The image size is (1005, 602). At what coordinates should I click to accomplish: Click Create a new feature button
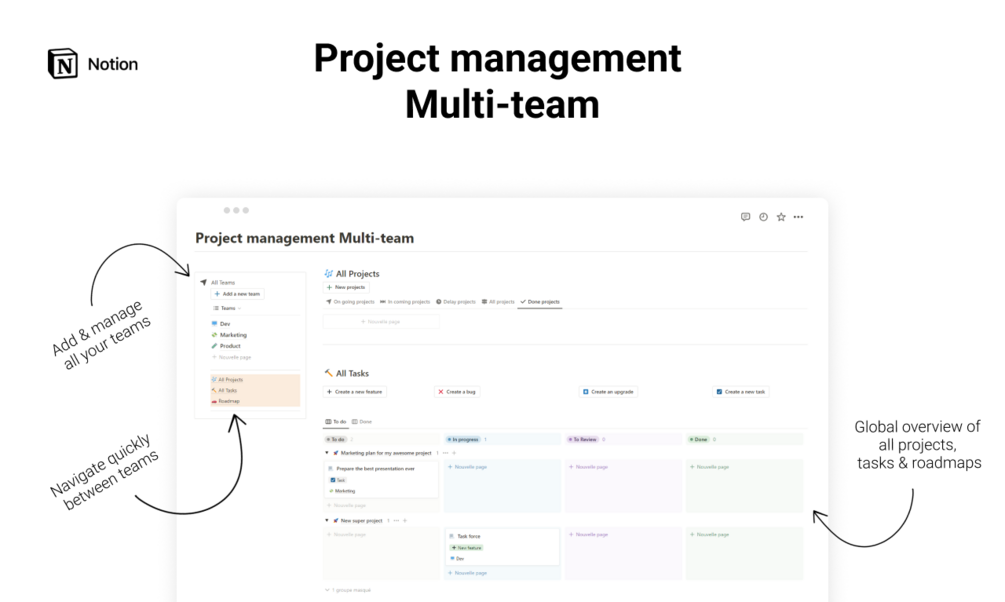click(354, 392)
